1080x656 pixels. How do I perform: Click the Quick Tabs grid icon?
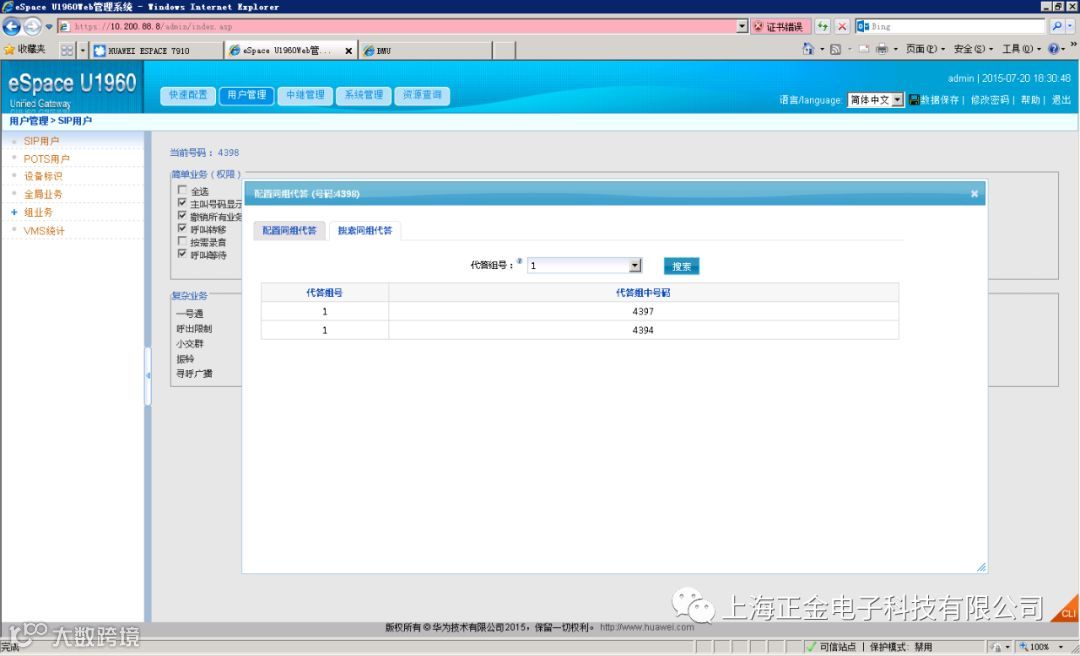[67, 50]
